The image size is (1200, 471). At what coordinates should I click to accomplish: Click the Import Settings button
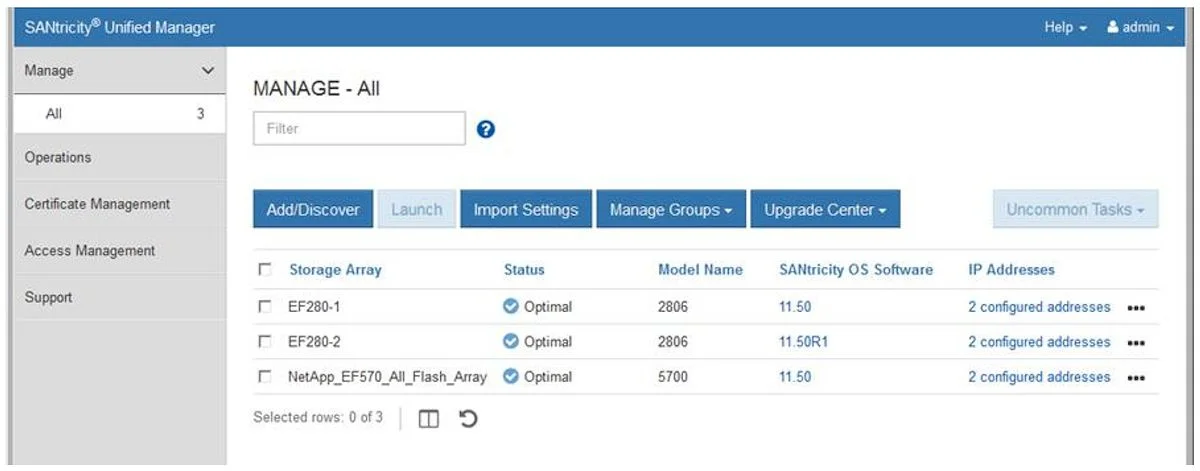[x=526, y=210]
